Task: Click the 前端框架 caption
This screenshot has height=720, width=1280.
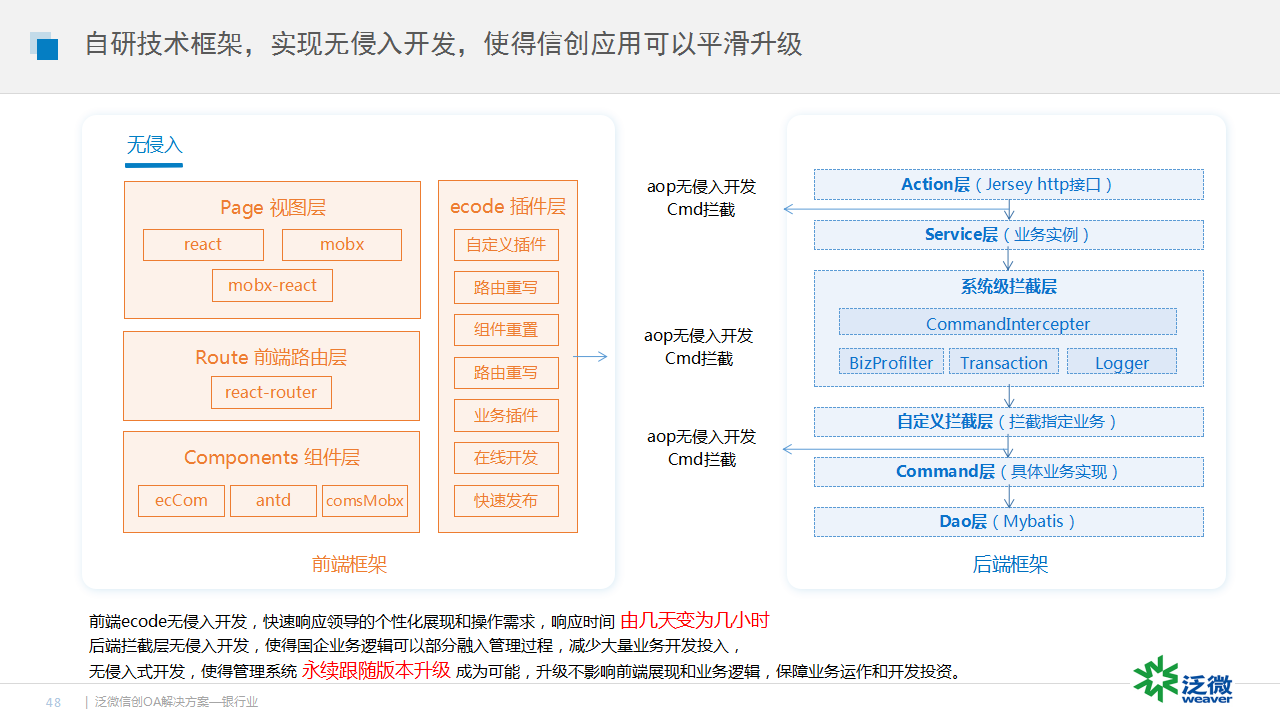Action: coord(349,565)
